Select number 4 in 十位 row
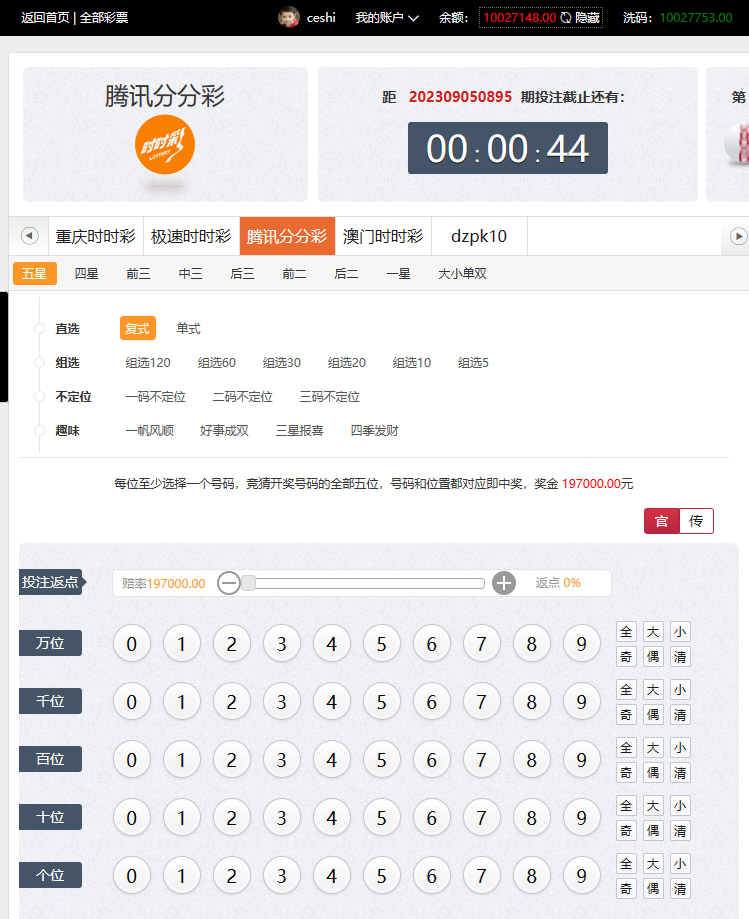 pyautogui.click(x=332, y=818)
